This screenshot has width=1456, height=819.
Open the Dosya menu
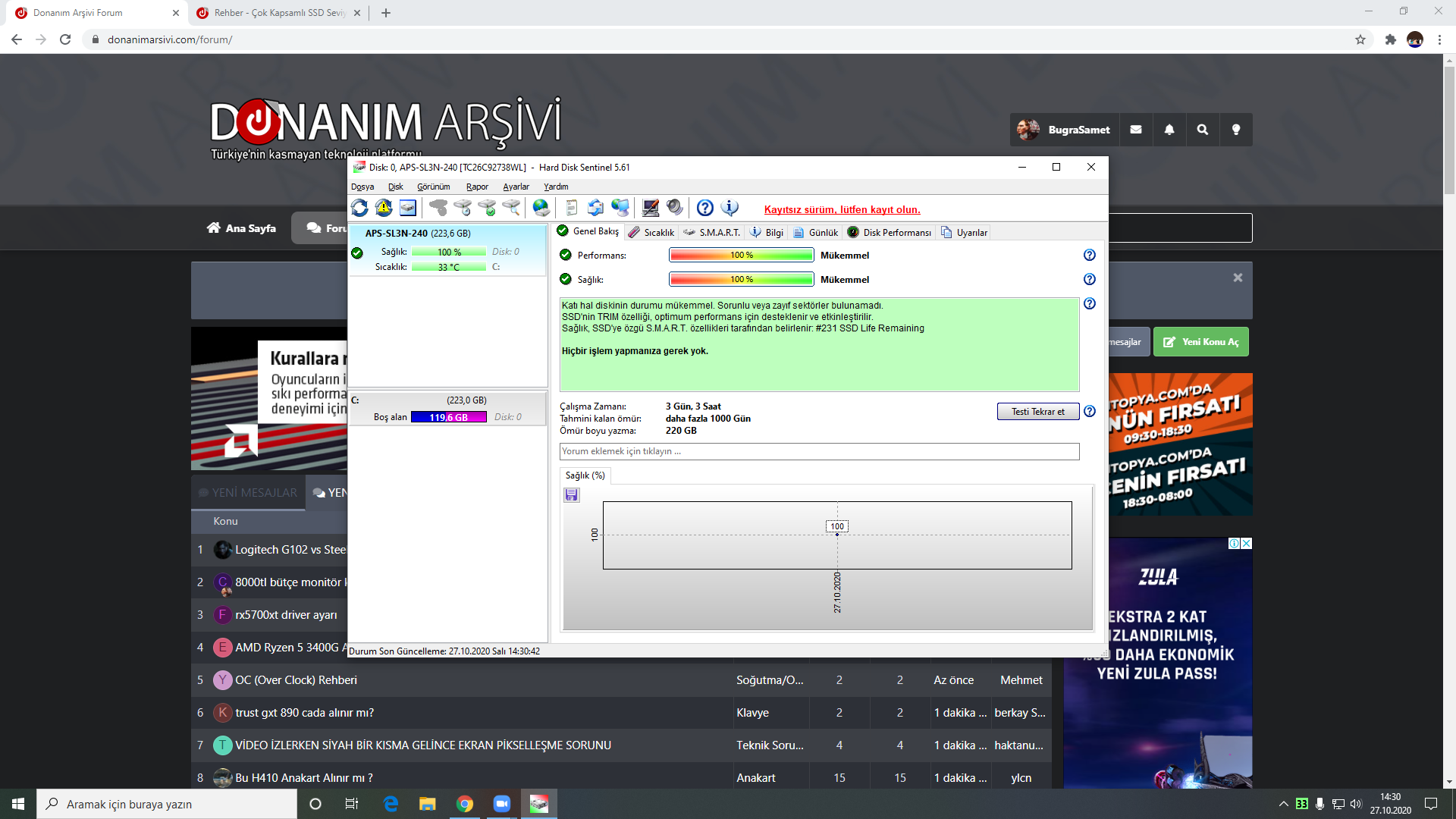(362, 187)
